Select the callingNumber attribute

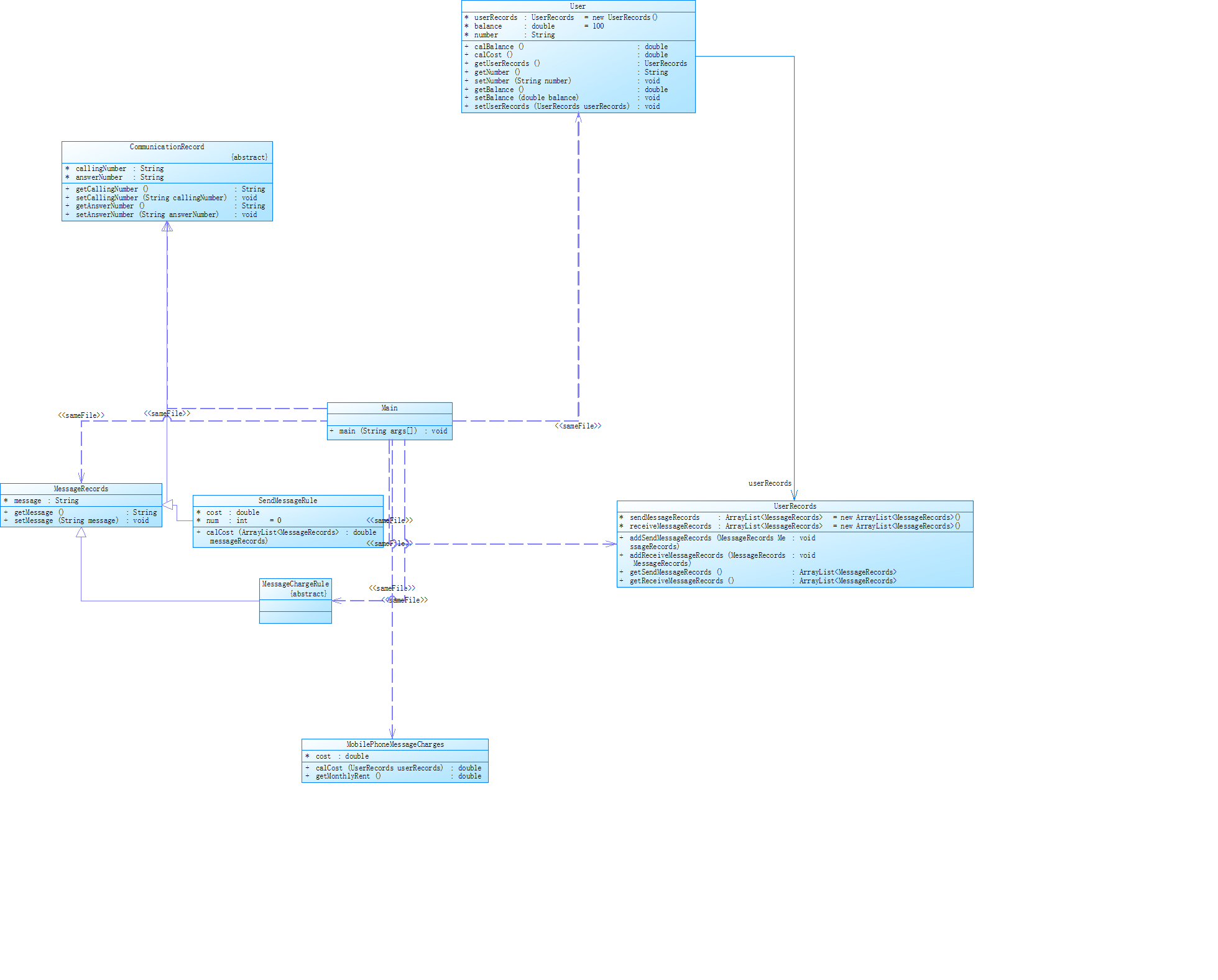tap(101, 169)
